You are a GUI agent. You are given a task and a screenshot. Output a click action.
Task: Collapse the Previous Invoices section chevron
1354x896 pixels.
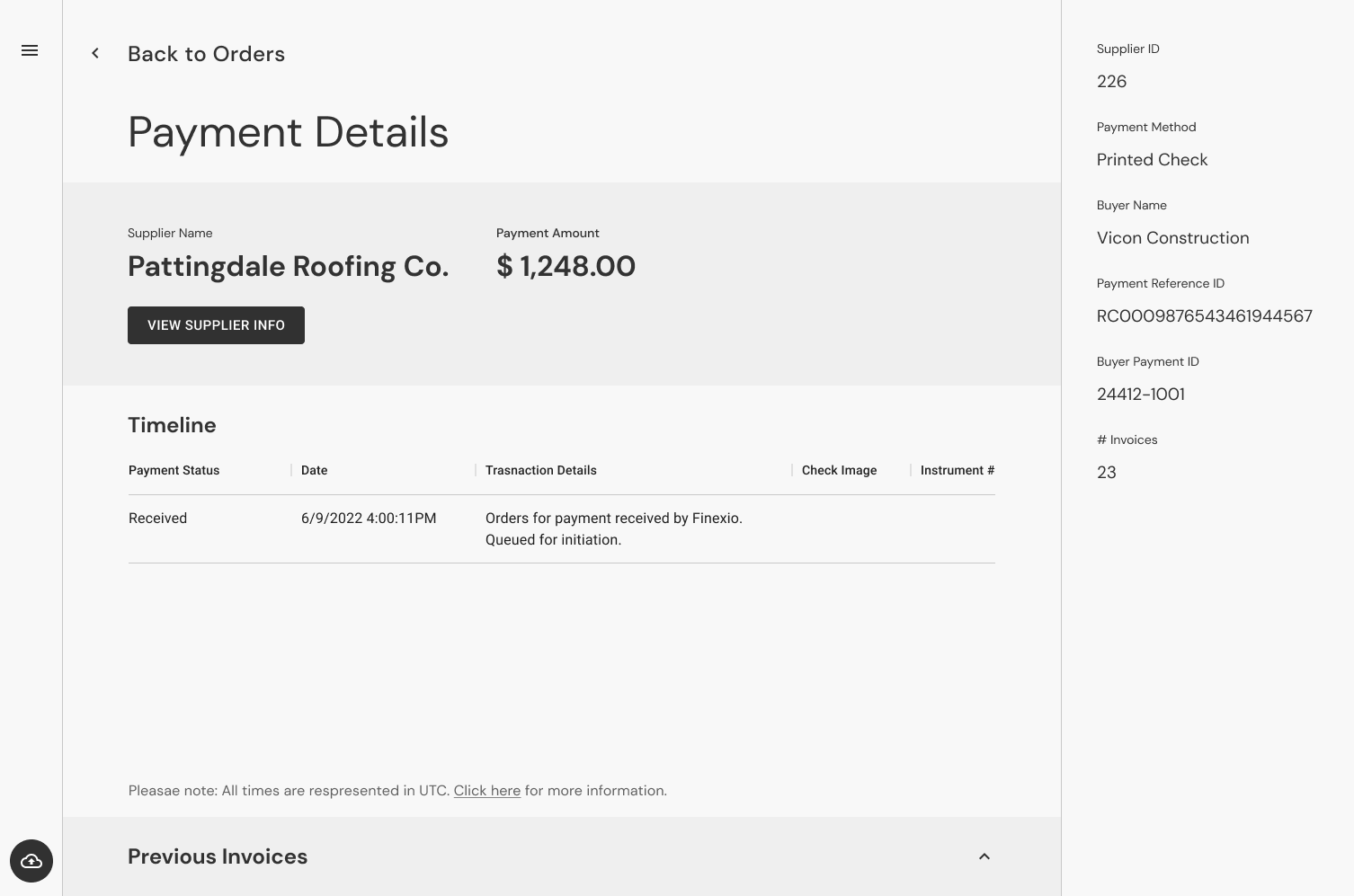click(x=984, y=856)
